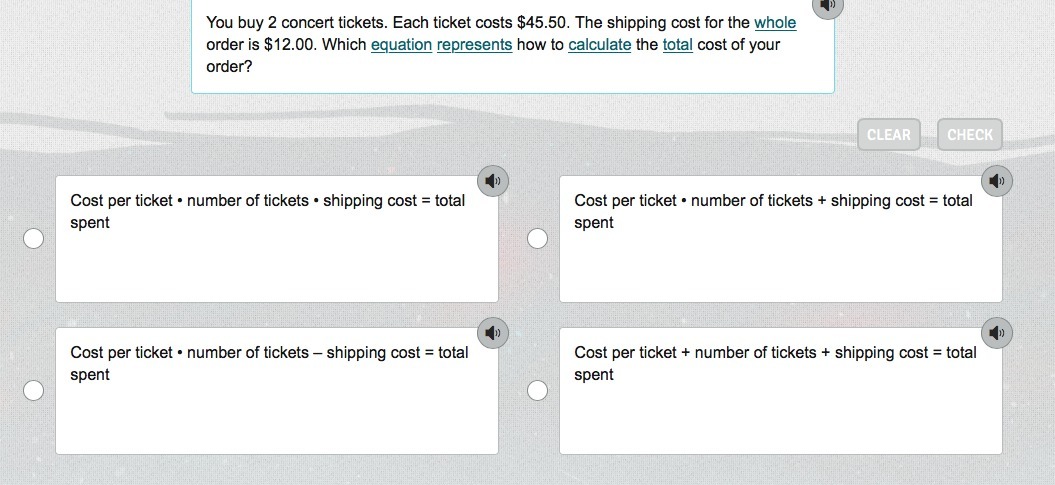
Task: Select radio for tickets – shipping cost answer
Action: 34,390
